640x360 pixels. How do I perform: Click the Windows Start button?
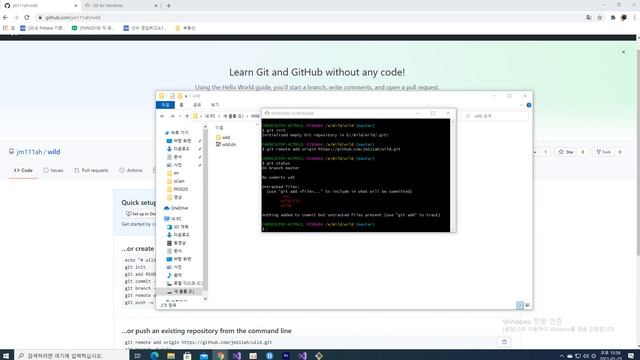click(x=6, y=356)
